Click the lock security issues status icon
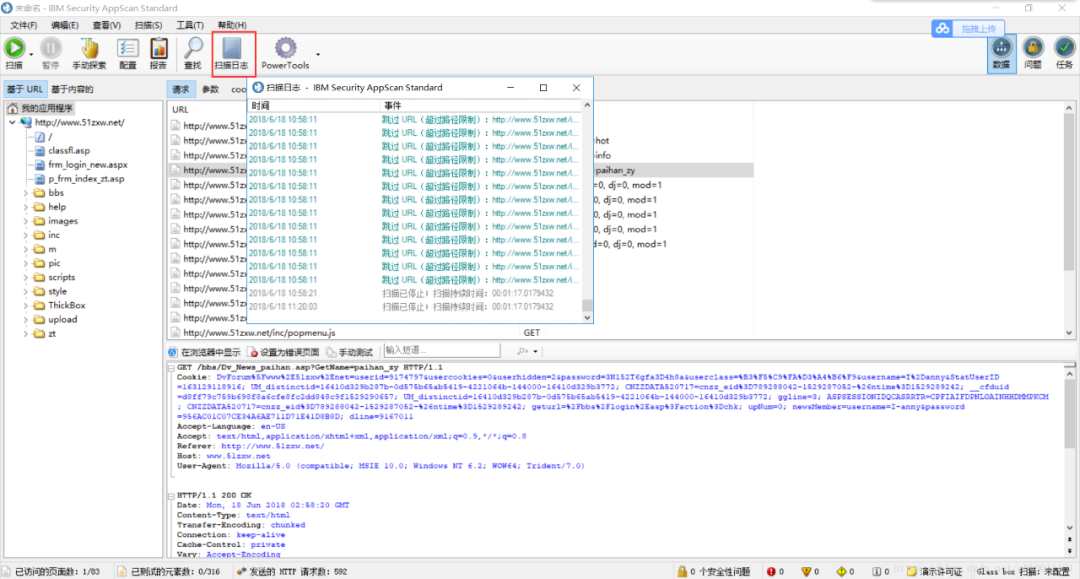 point(682,571)
